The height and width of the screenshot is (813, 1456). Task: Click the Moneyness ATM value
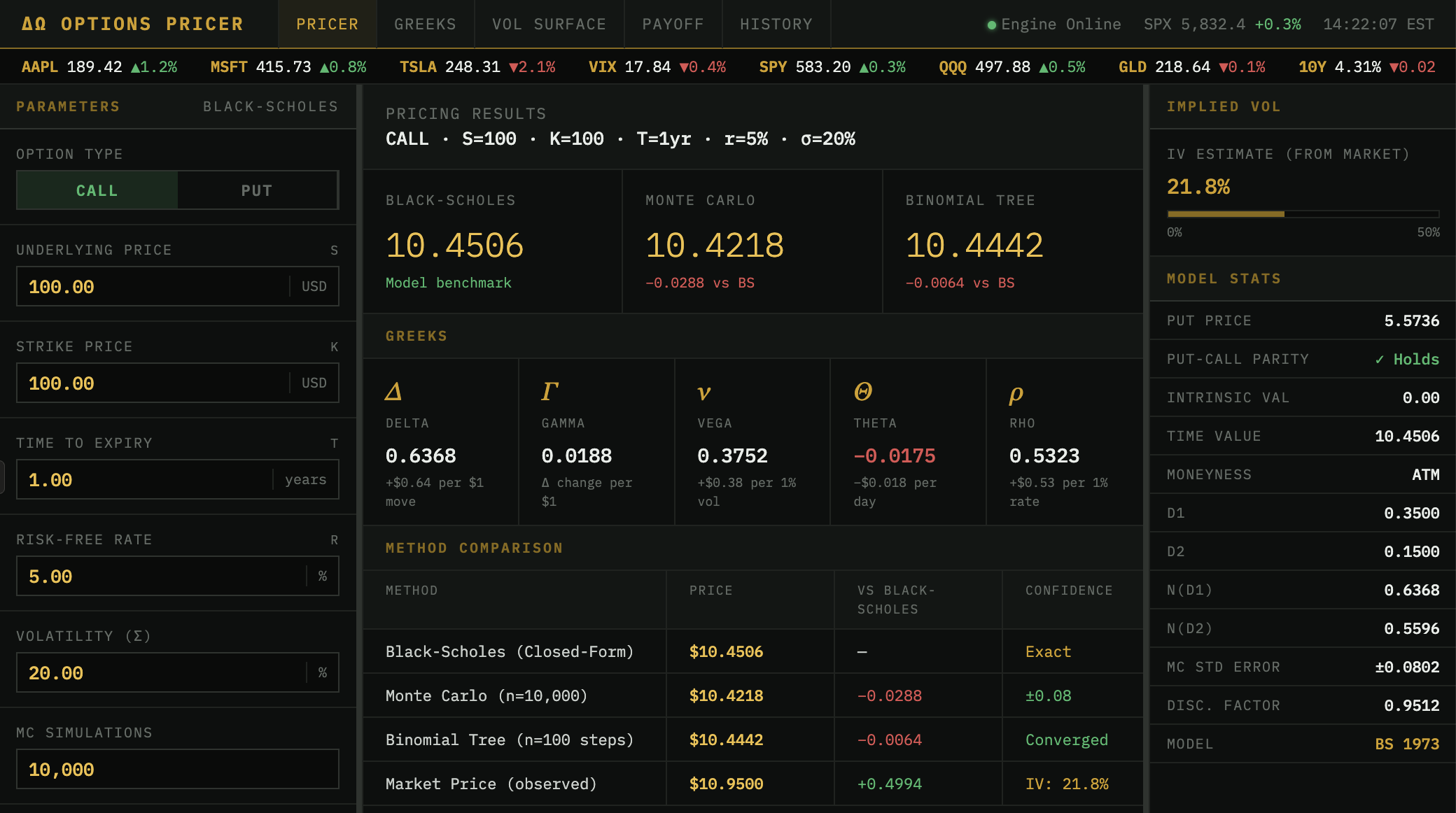[x=1425, y=474]
